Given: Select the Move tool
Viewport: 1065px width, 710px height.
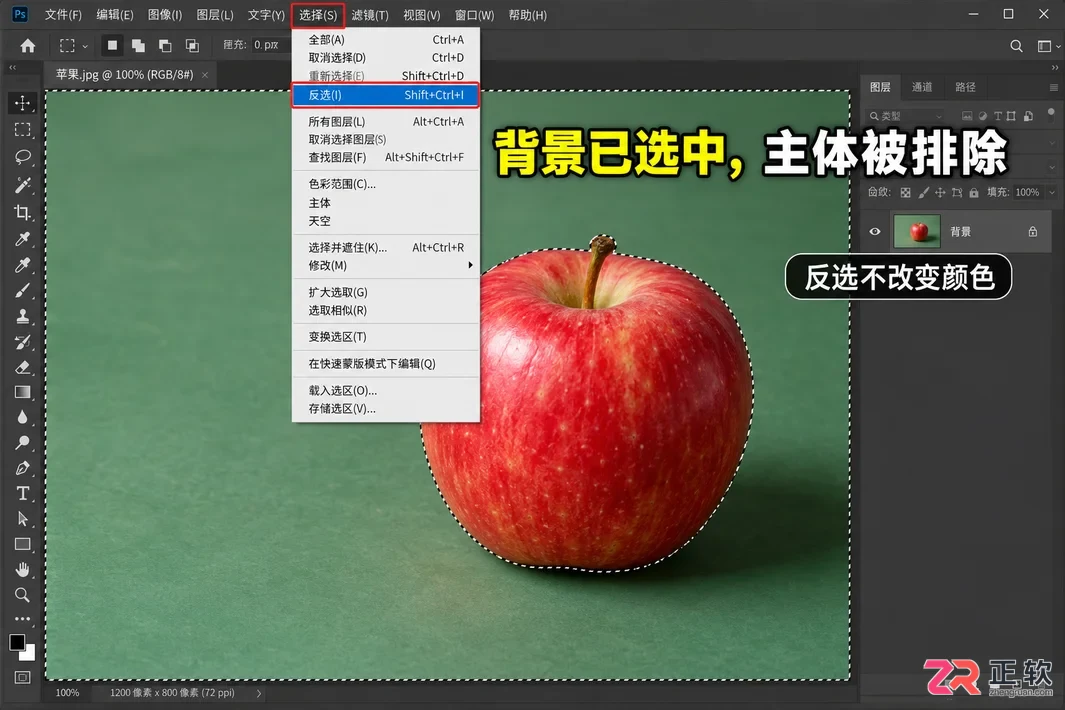Looking at the screenshot, I should tap(22, 103).
